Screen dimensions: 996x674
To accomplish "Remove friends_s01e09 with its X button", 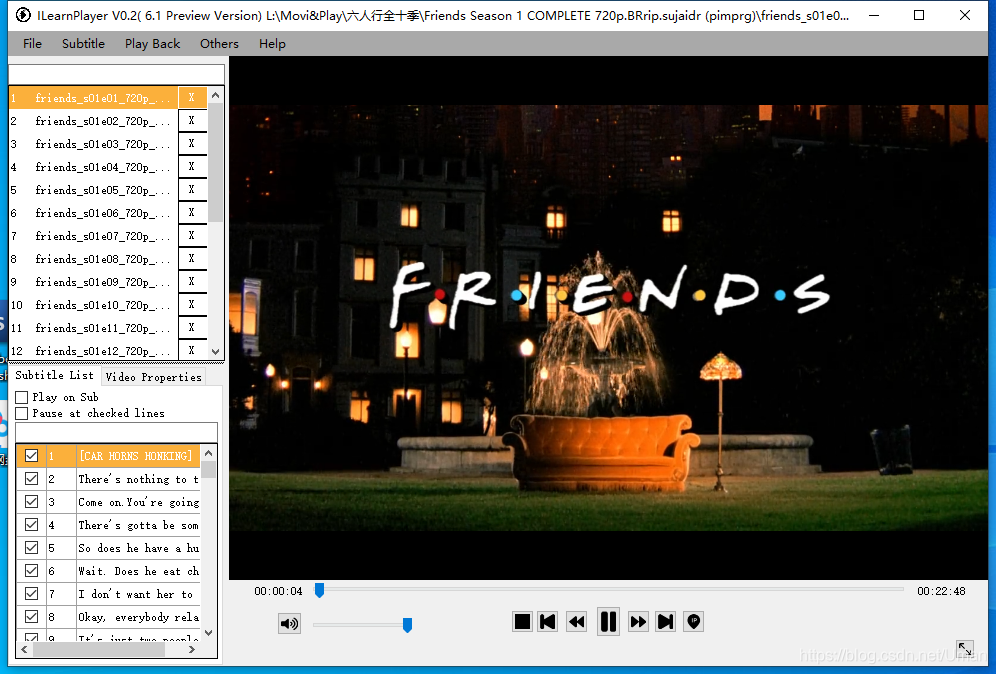I will [x=192, y=281].
